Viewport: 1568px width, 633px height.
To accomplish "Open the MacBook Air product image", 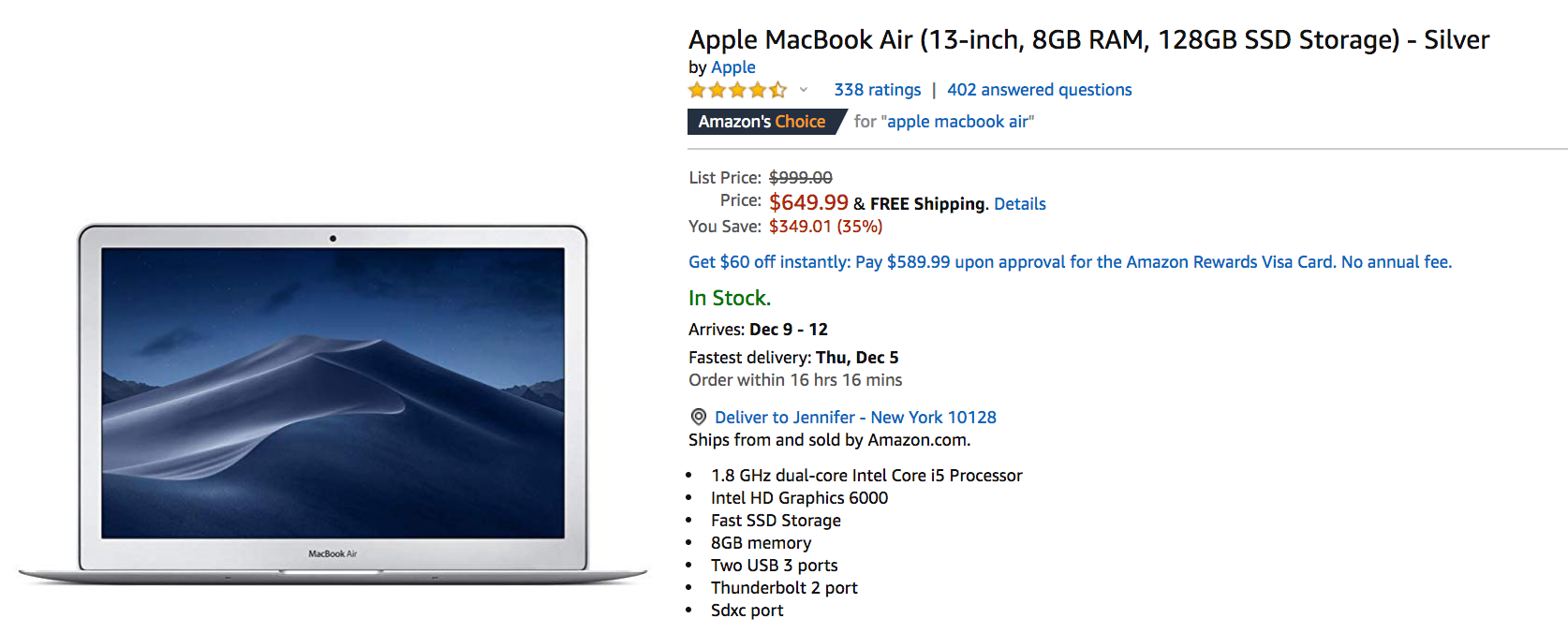I will (x=333, y=403).
